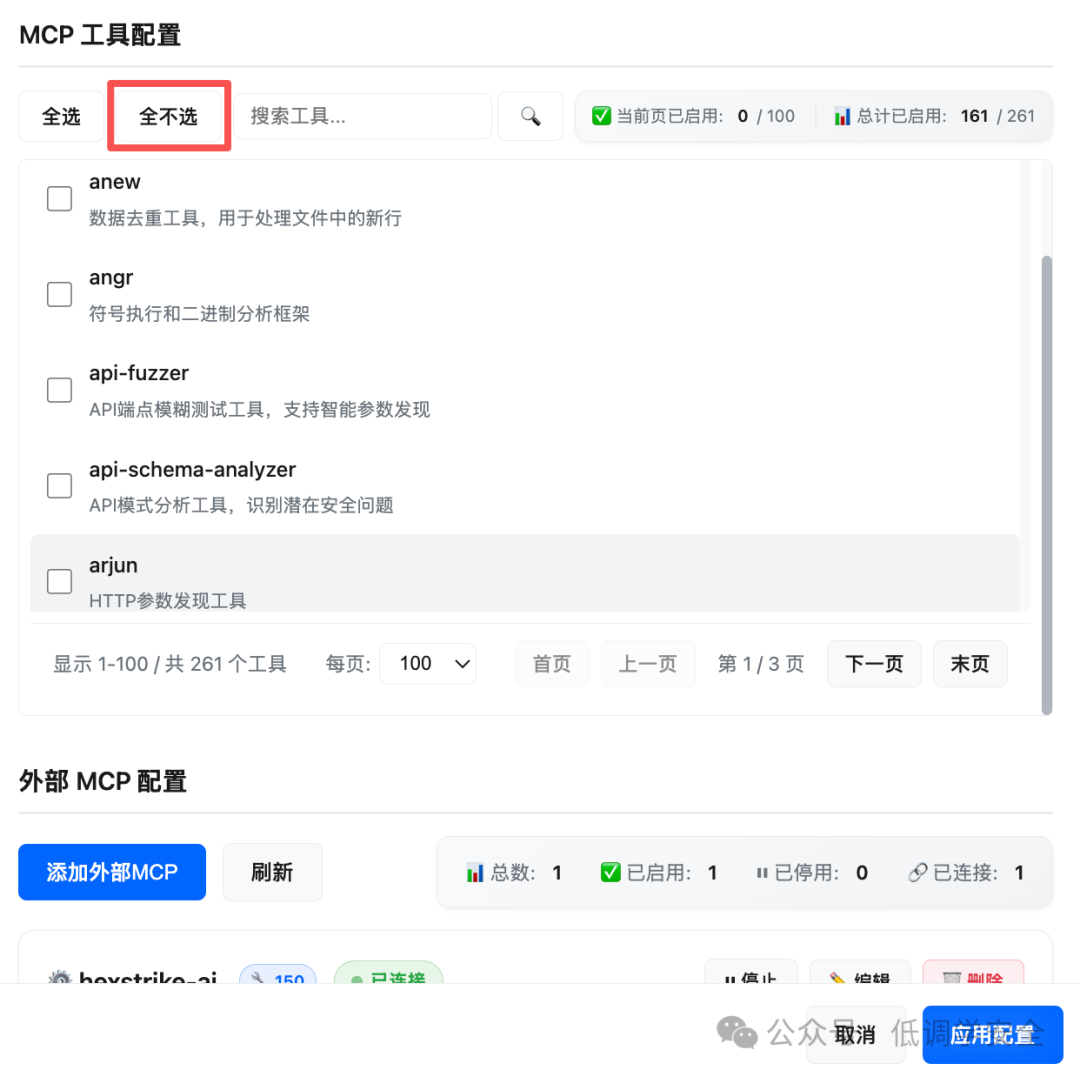Go to 上一页 previous page
Screen dimensions: 1080x1077
point(647,664)
